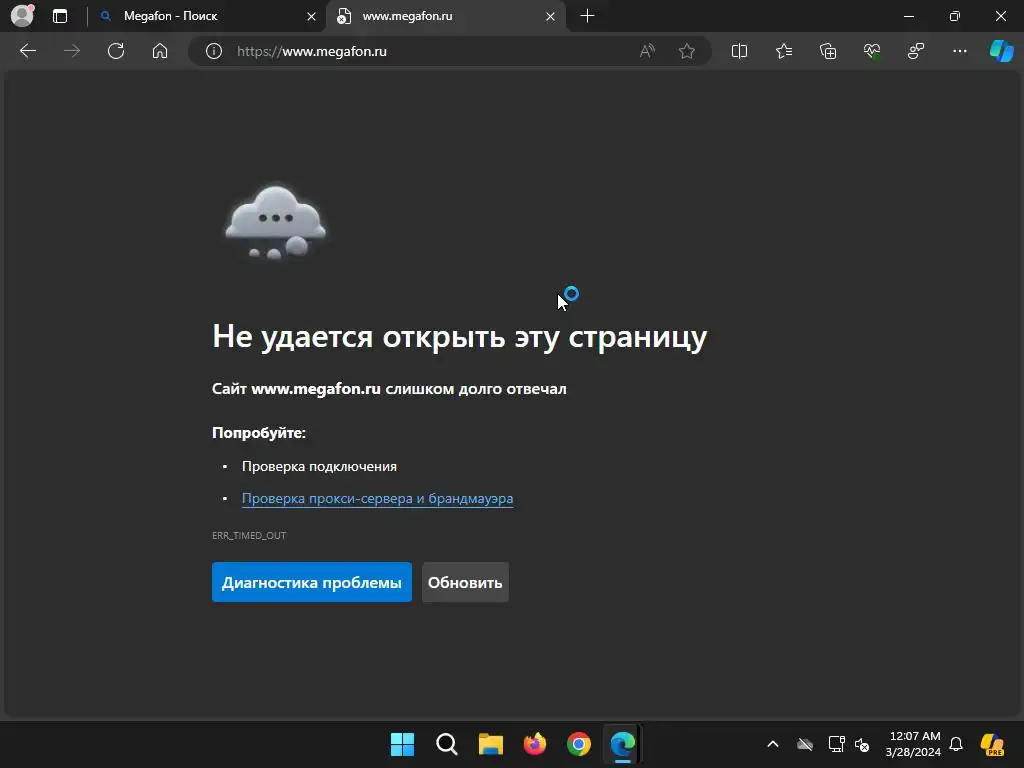The height and width of the screenshot is (768, 1024).
Task: Go to the home page
Action: click(x=160, y=51)
